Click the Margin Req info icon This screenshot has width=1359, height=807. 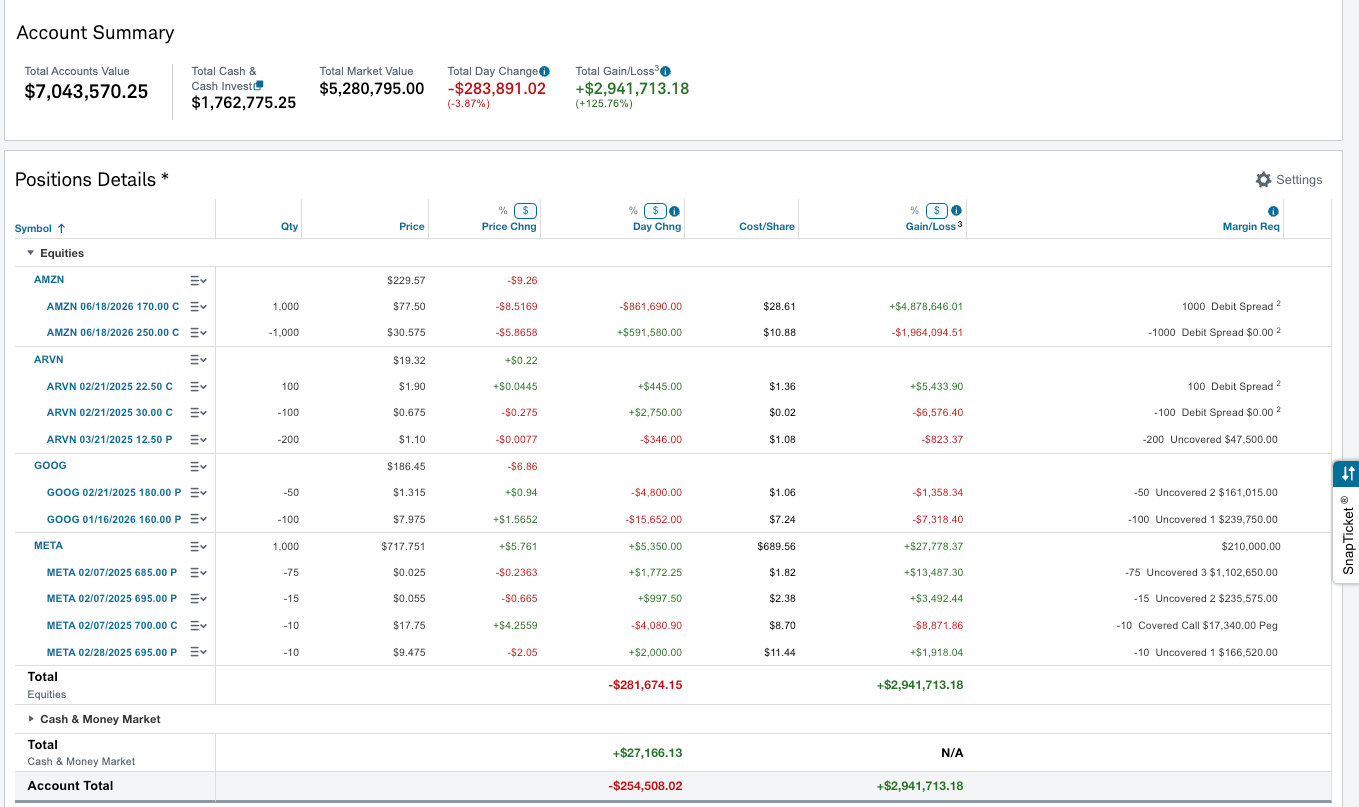[x=1273, y=211]
